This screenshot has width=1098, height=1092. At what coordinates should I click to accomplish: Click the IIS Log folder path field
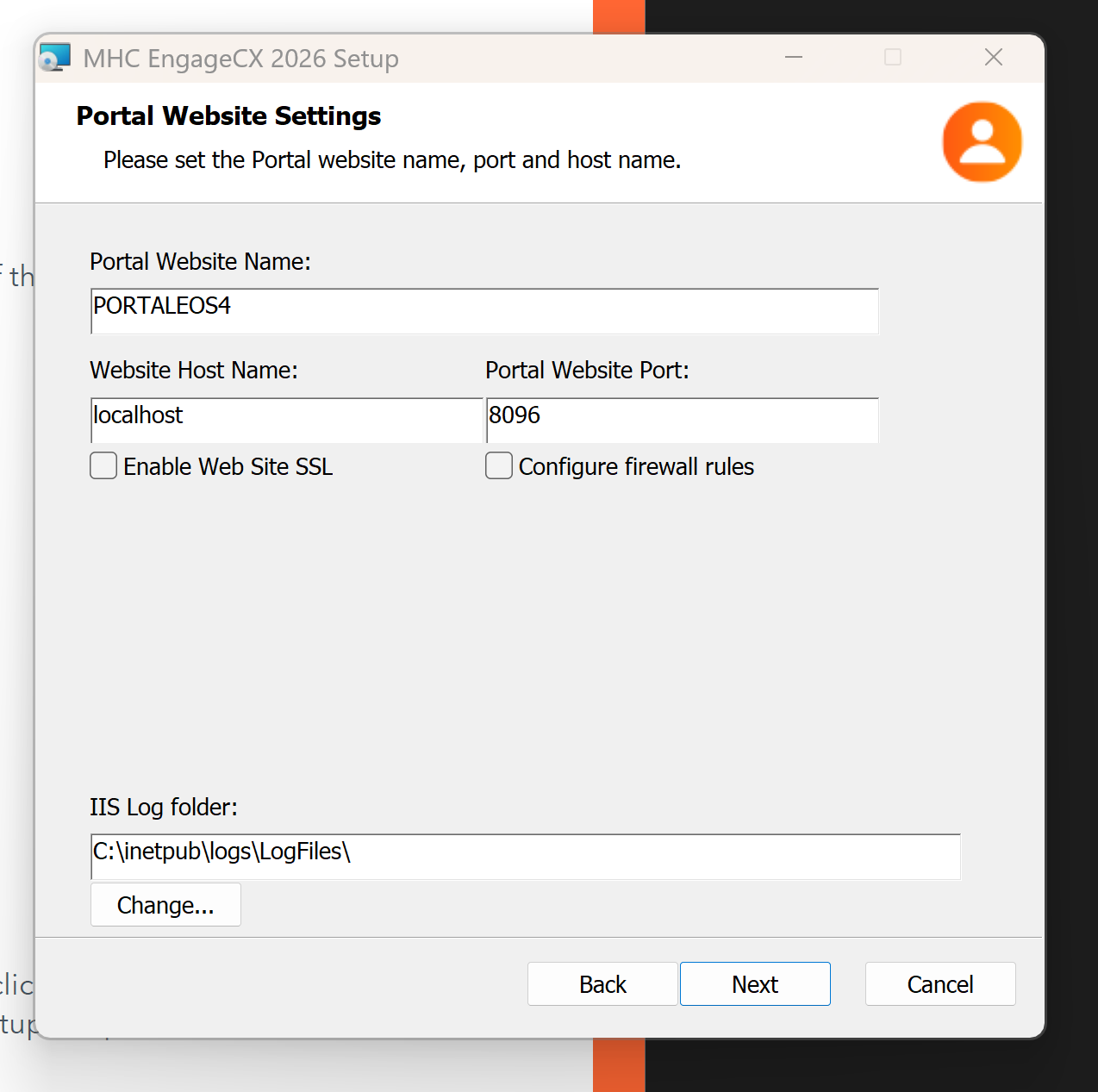[526, 857]
